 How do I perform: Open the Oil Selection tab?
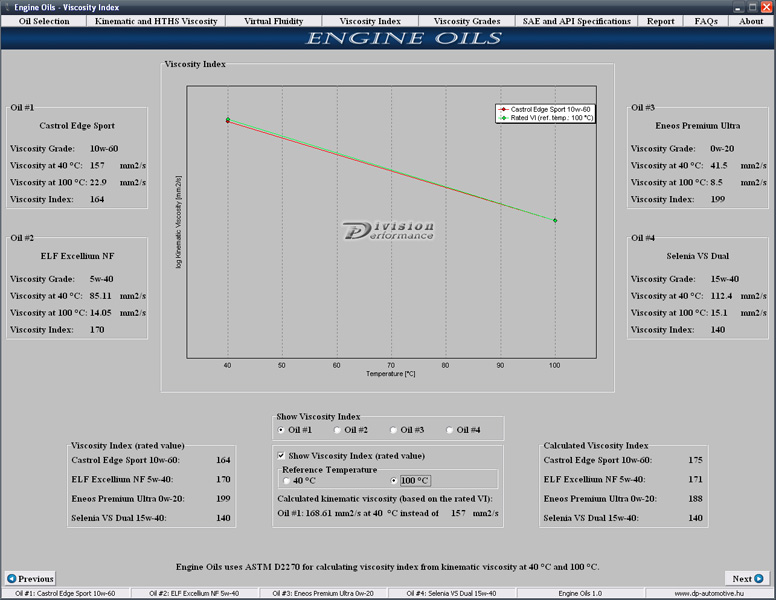44,21
